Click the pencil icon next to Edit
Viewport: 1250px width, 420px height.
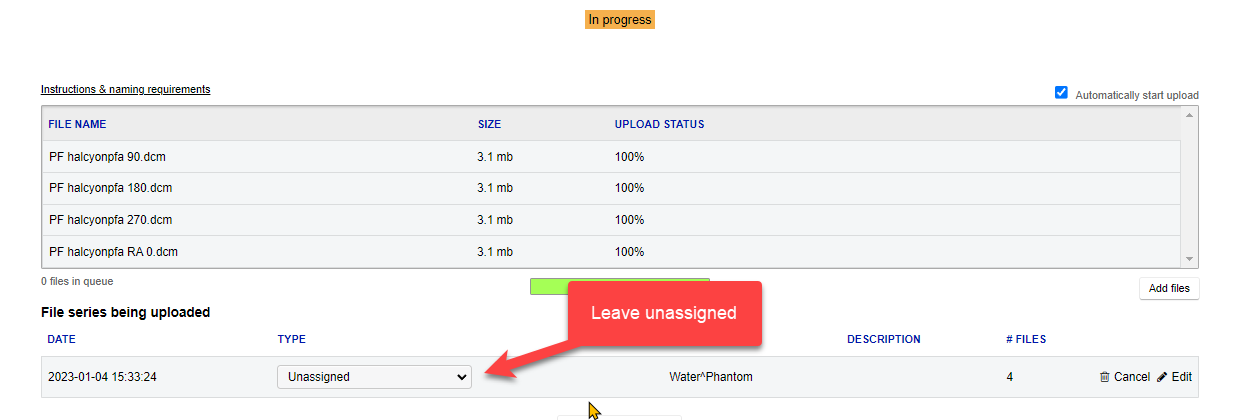(1161, 377)
